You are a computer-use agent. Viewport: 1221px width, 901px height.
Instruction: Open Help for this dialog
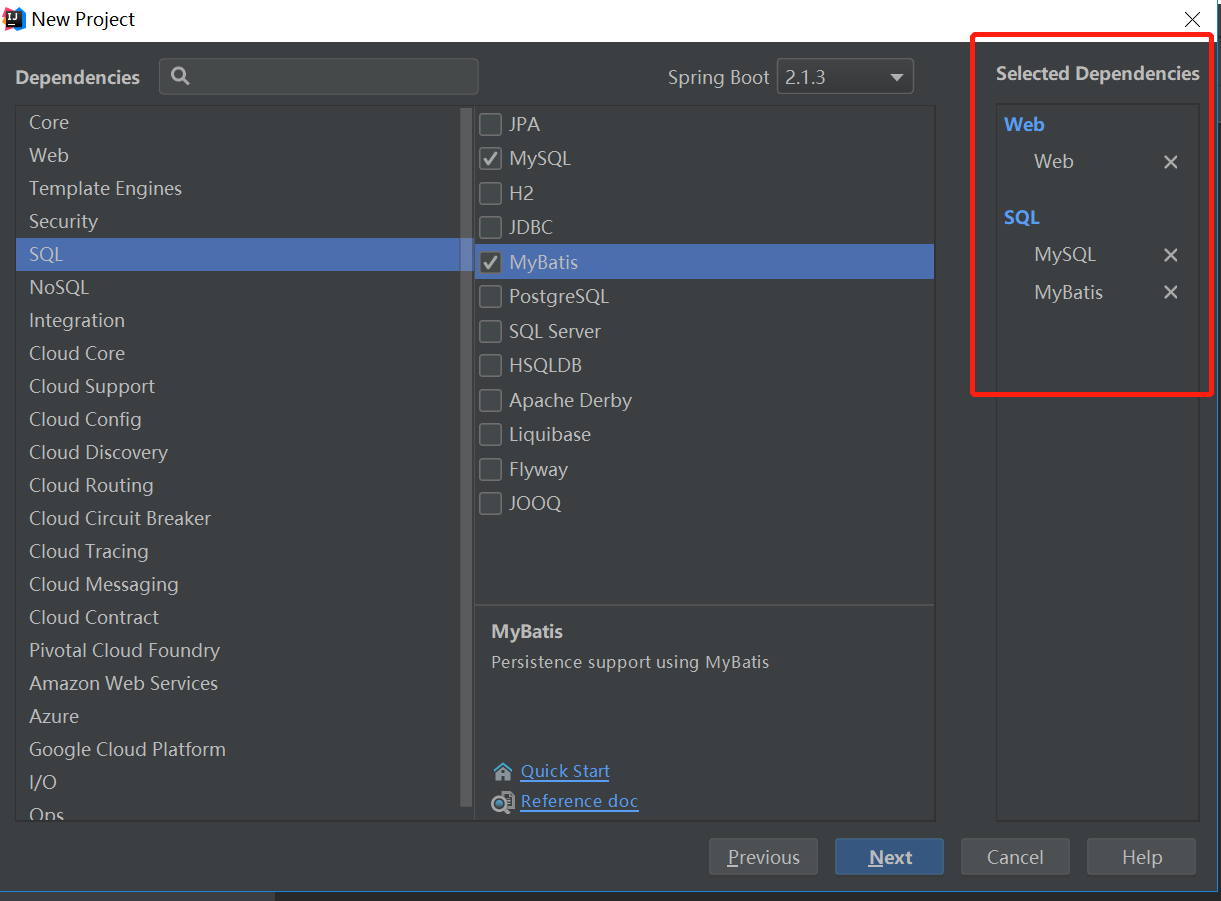pos(1141,857)
